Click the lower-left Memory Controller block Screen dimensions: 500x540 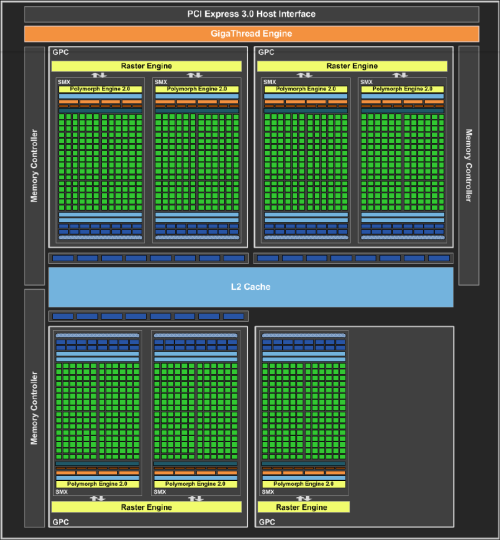(34, 408)
